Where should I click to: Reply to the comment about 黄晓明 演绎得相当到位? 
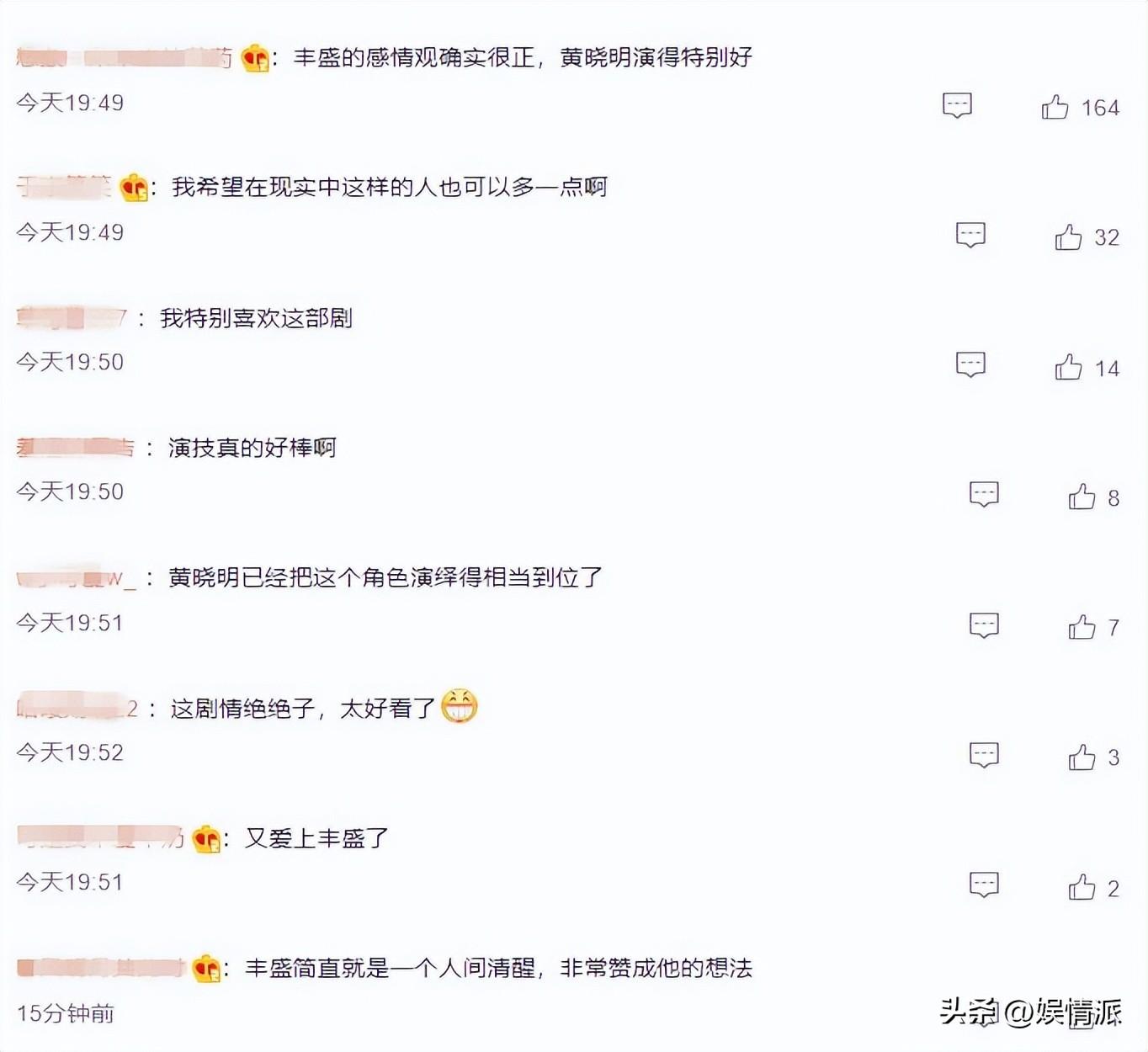[984, 625]
